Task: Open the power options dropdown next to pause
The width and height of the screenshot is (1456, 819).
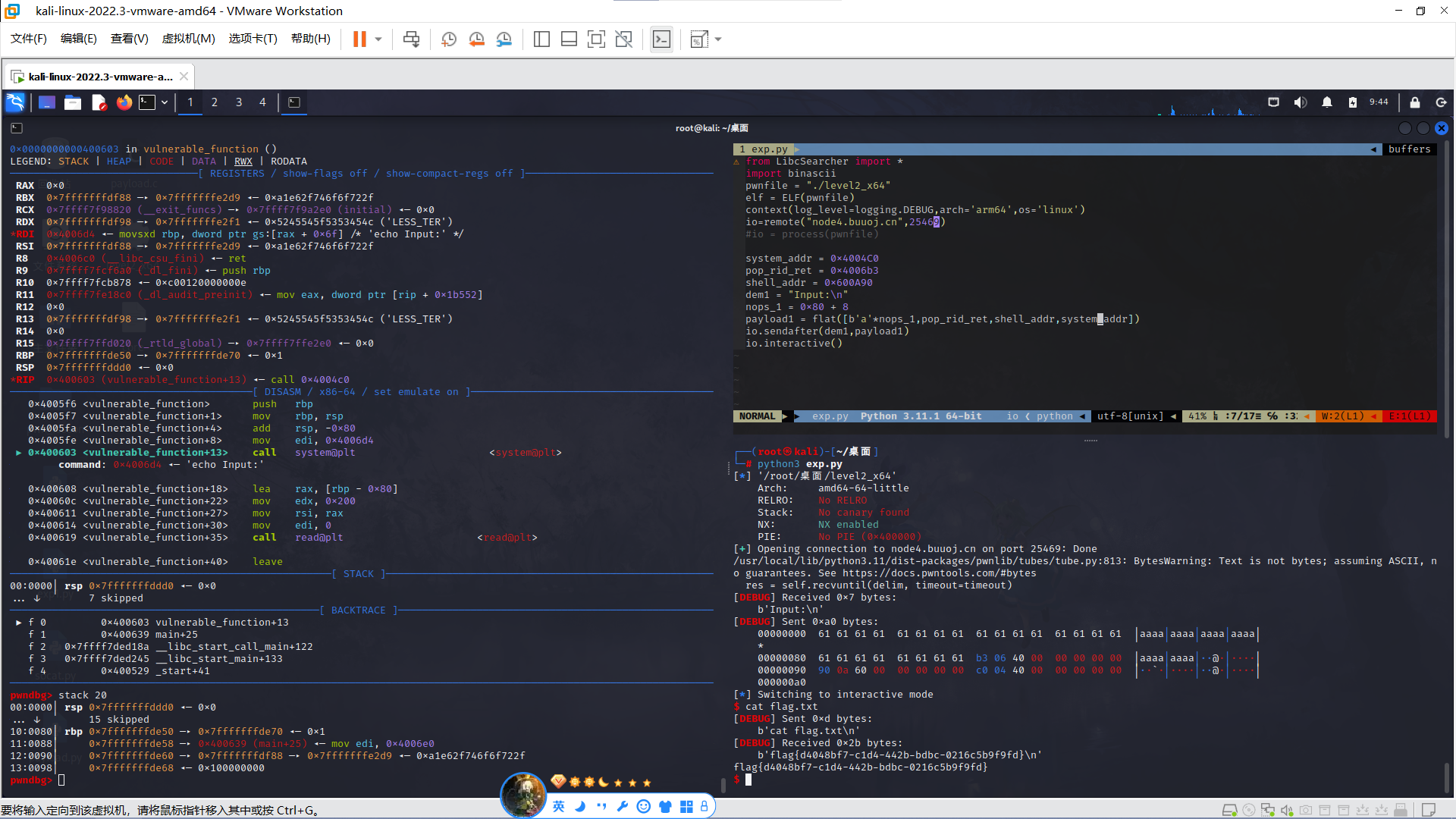Action: 378,39
